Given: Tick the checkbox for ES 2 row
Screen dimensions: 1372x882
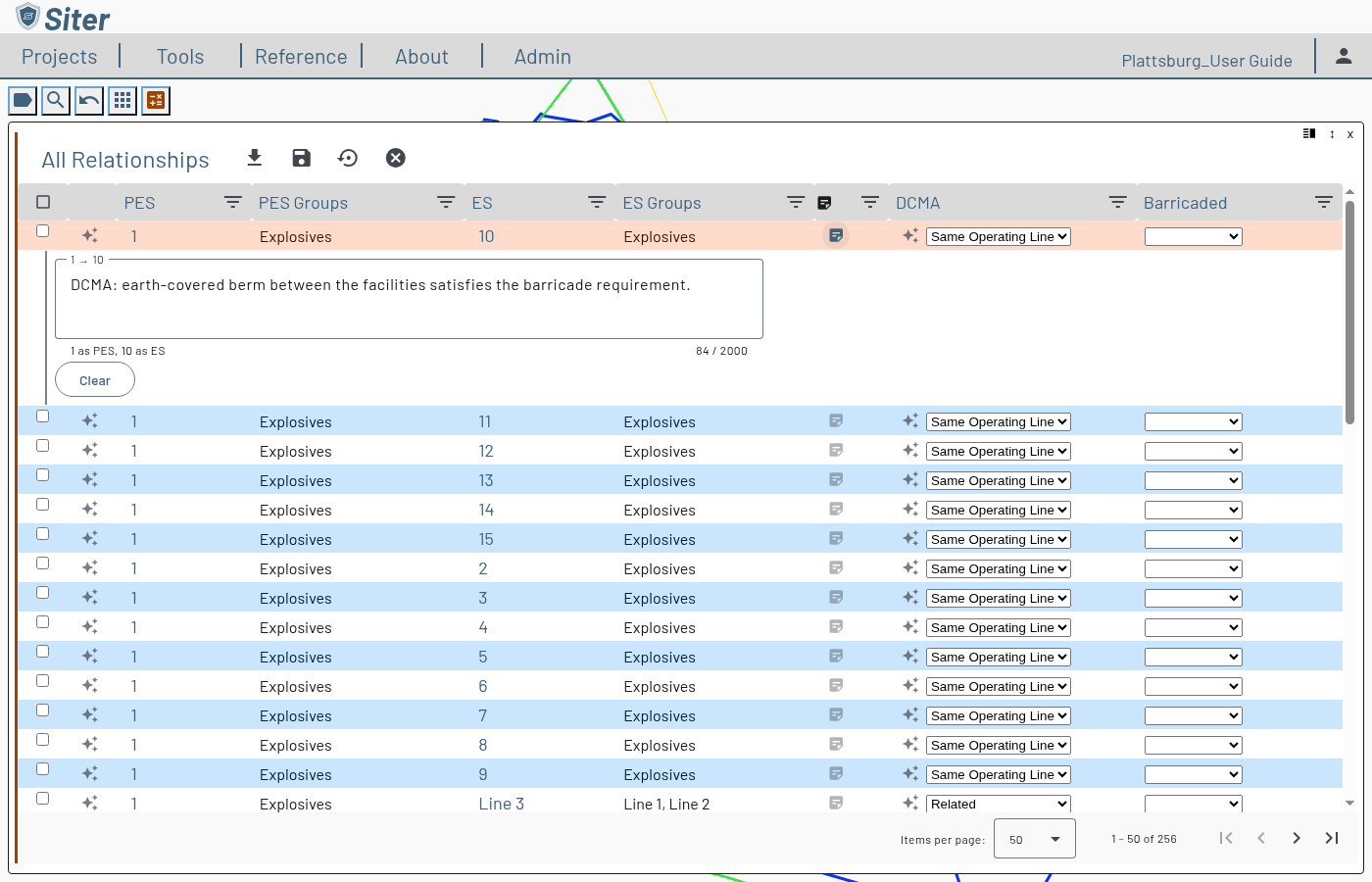Looking at the screenshot, I should (x=43, y=563).
